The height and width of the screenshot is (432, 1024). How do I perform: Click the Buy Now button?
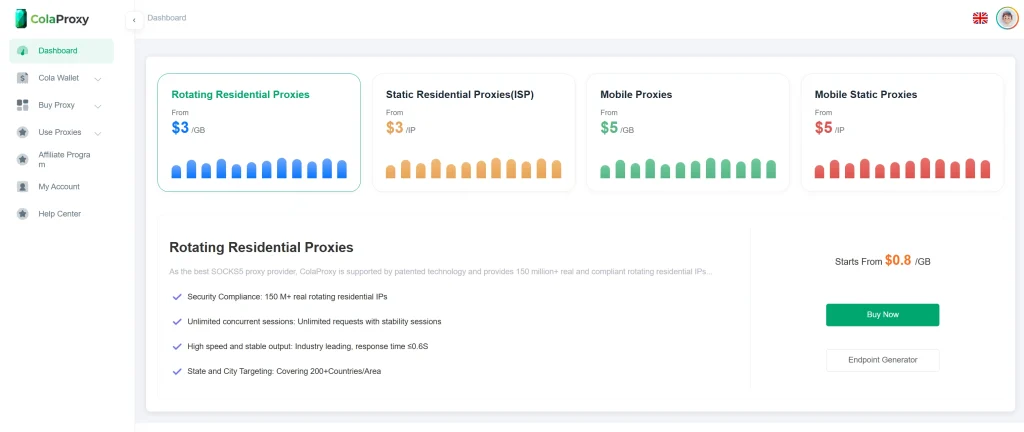coord(882,315)
